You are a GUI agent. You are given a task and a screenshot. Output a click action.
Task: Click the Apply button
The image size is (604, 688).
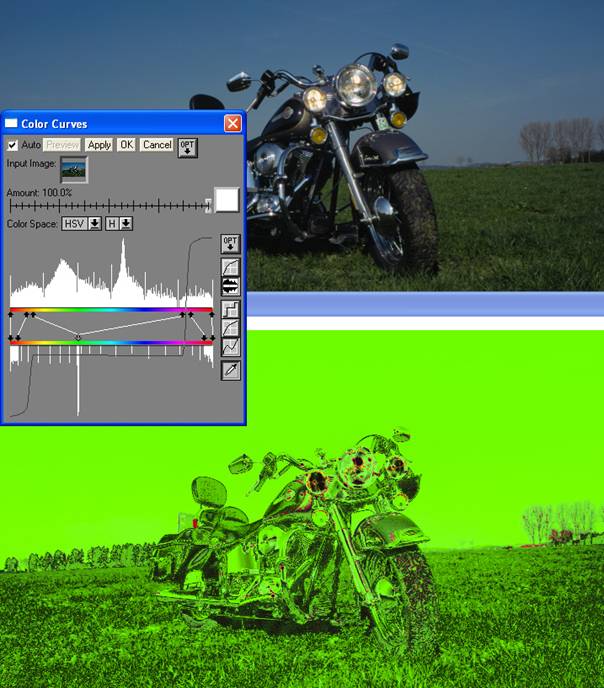click(99, 145)
